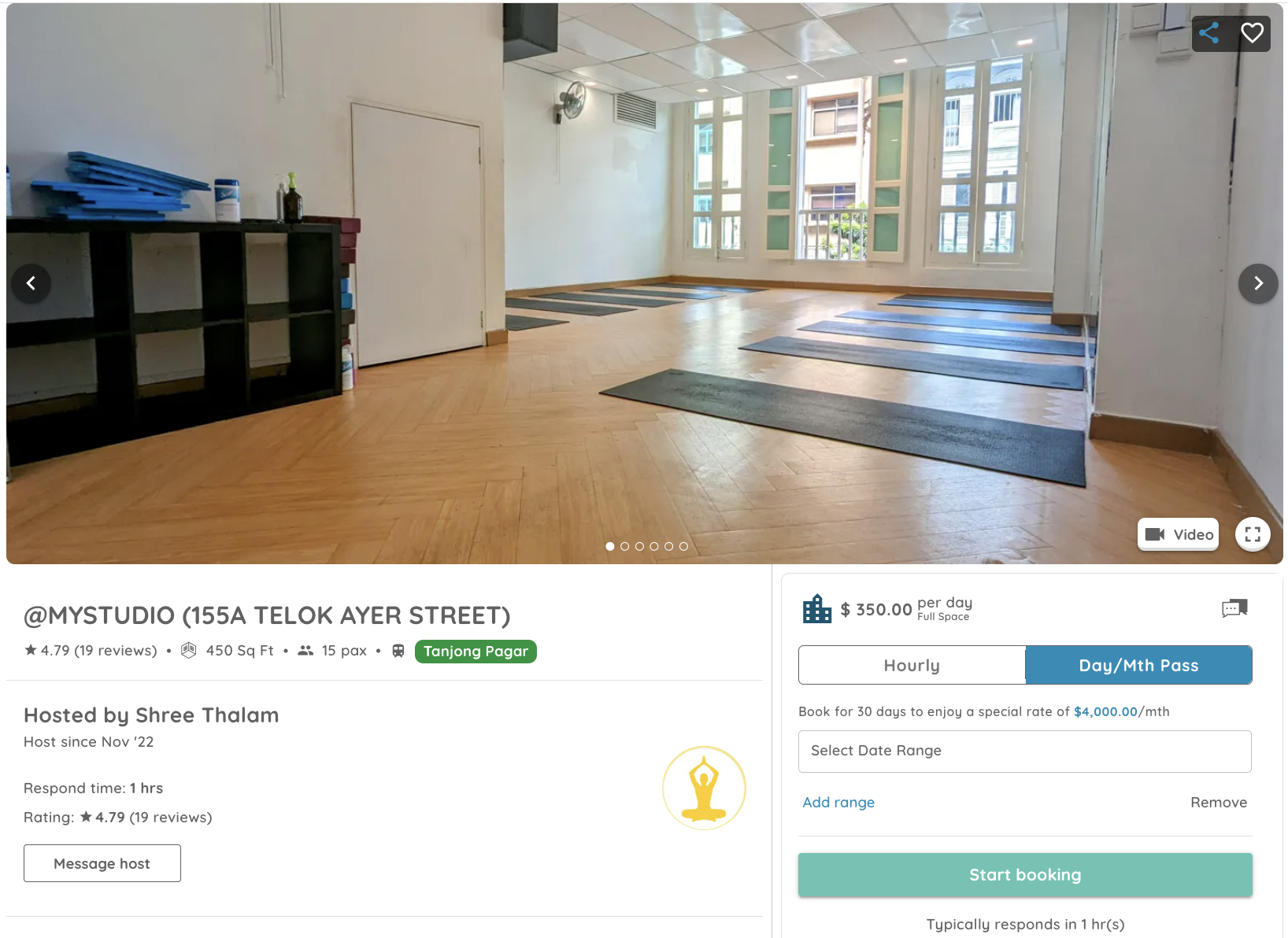Message host via the outlined button
1288x938 pixels.
tap(102, 863)
